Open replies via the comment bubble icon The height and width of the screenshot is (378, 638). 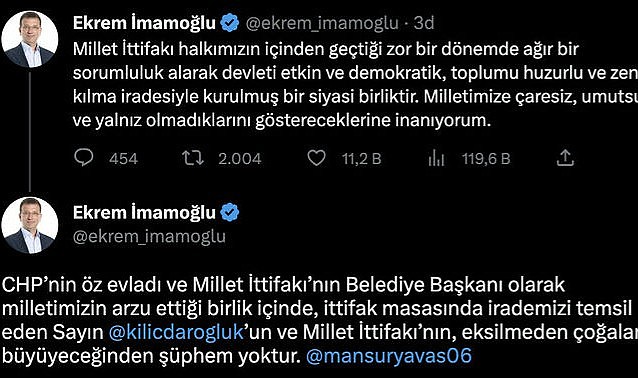click(x=84, y=158)
